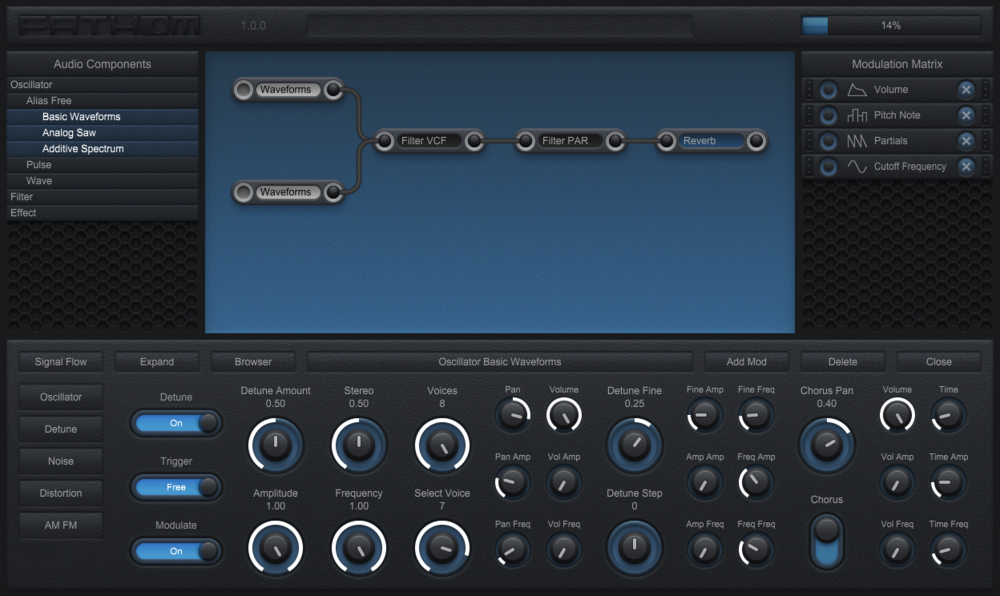The width and height of the screenshot is (1000, 596).
Task: Click the Partials sawtooth wave icon
Action: 857,141
